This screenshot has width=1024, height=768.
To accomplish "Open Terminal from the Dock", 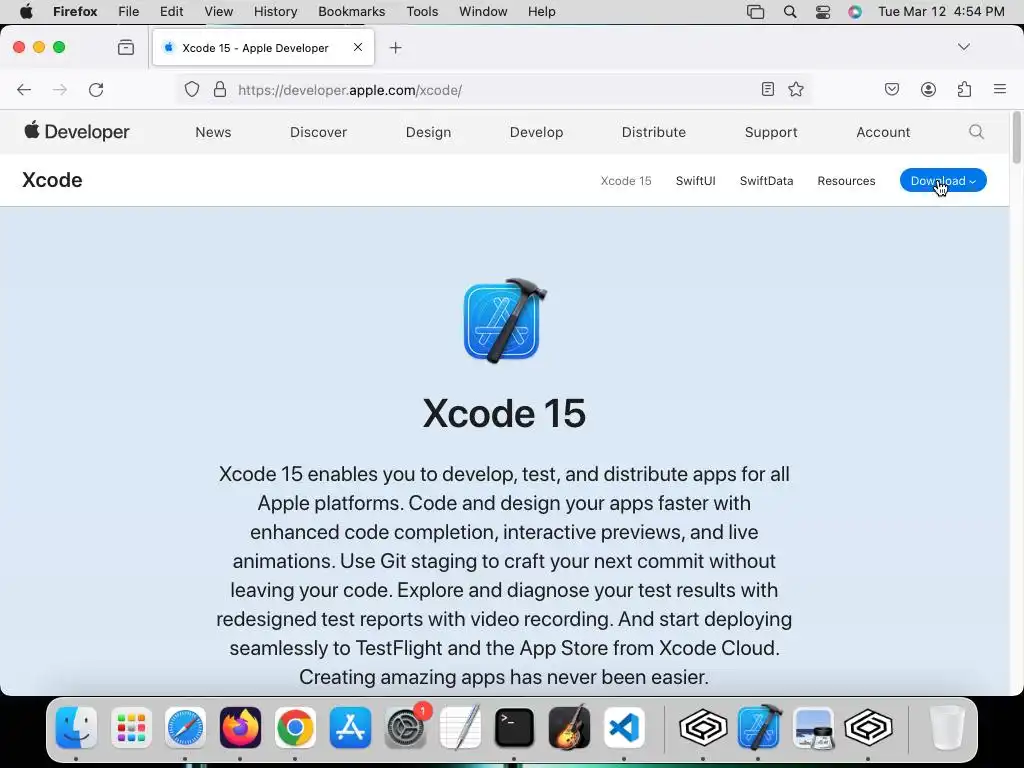I will click(x=515, y=728).
